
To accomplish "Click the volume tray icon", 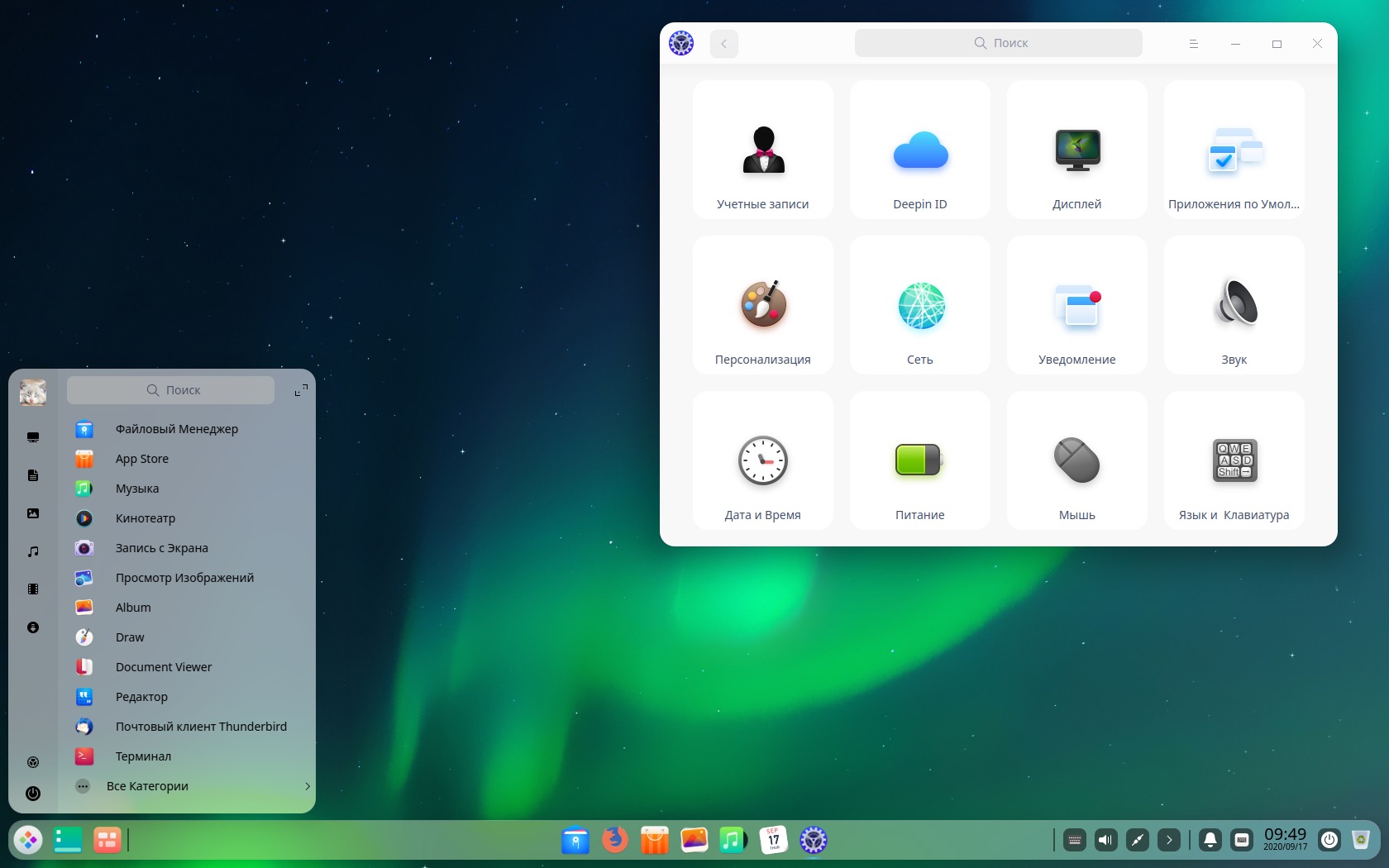I will click(1106, 840).
